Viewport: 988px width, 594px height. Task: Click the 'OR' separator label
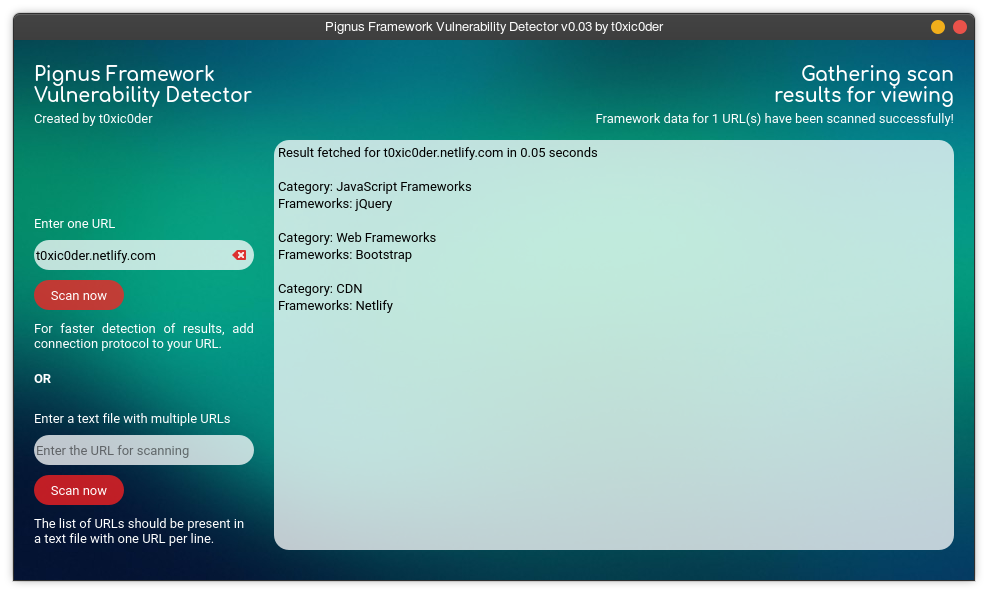pos(42,379)
